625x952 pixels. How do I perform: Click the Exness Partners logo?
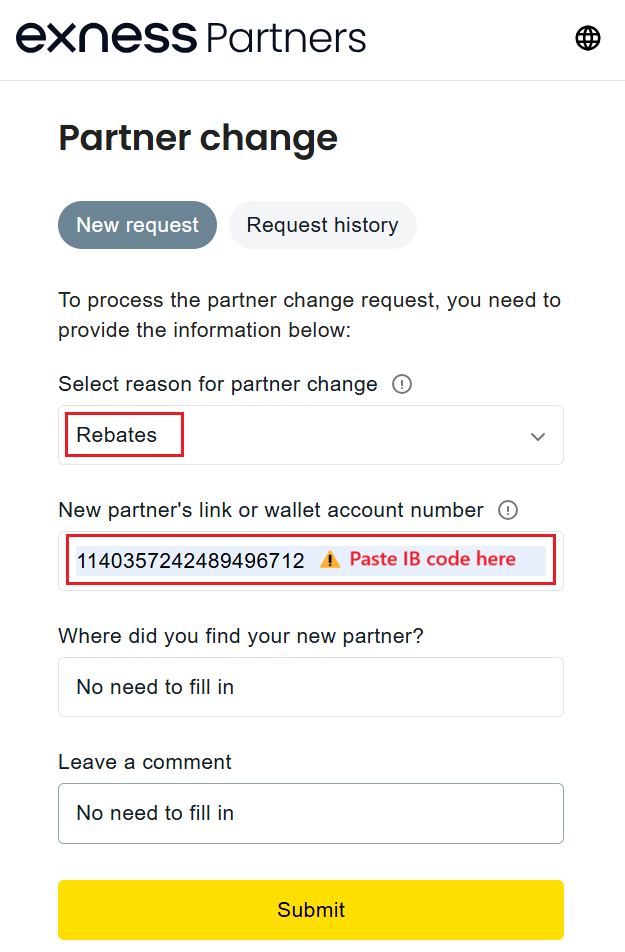[191, 38]
